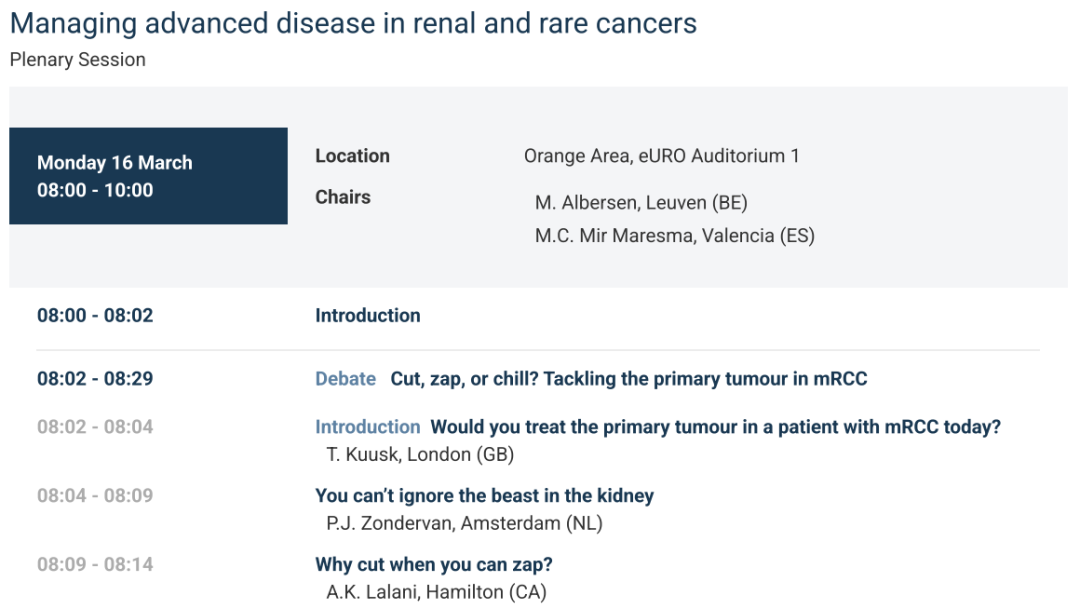Click the 08:02 - 08:29 time slot
Viewport: 1080px width, 609px height.
click(x=95, y=379)
